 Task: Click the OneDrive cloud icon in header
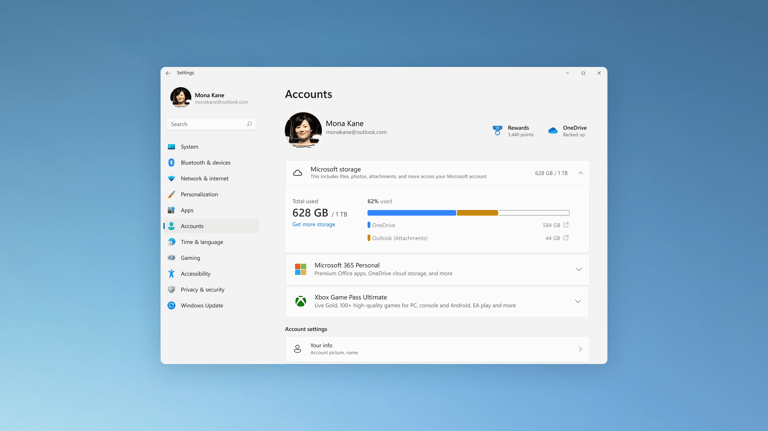pyautogui.click(x=553, y=130)
